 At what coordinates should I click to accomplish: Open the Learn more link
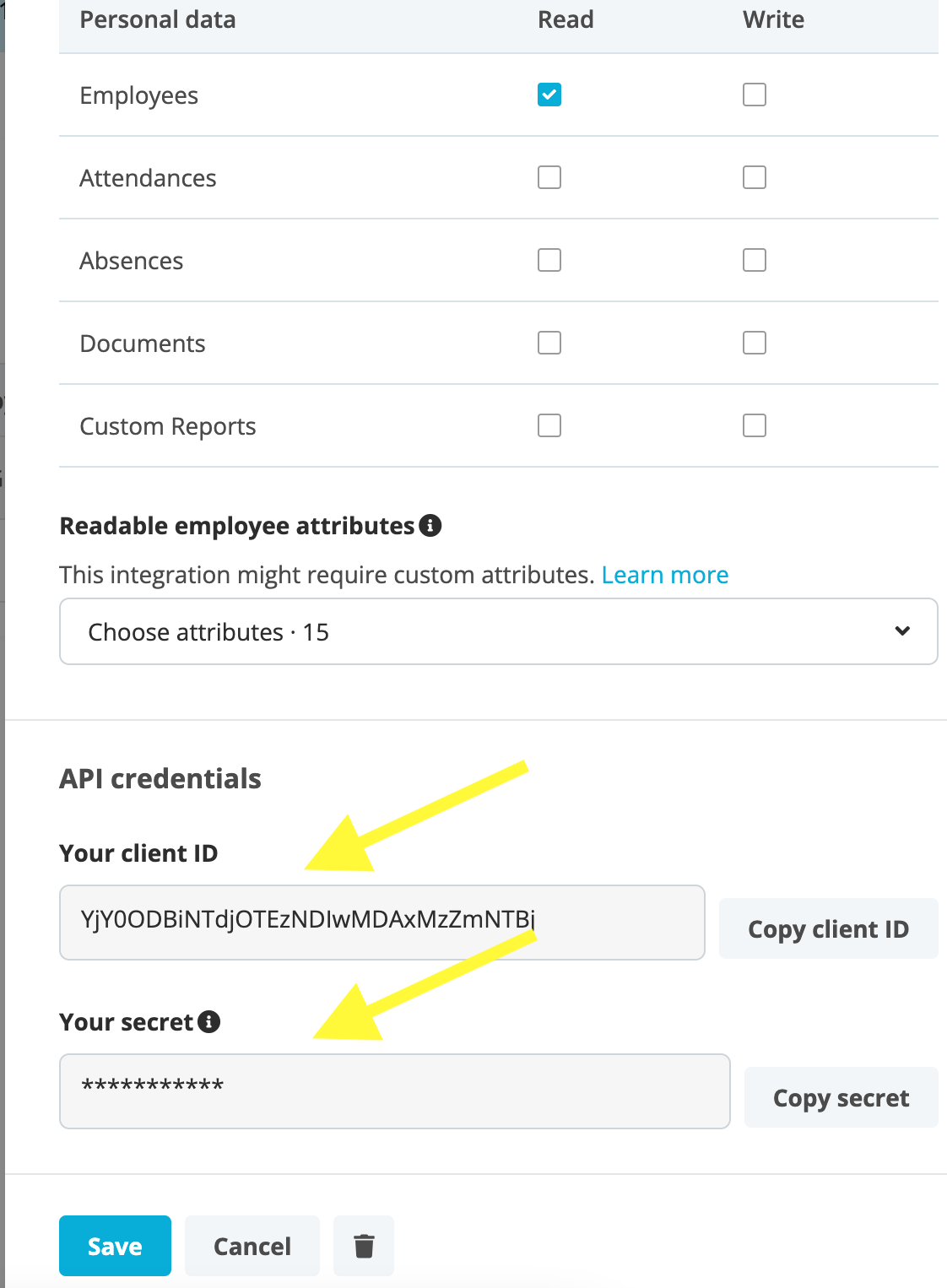point(665,575)
